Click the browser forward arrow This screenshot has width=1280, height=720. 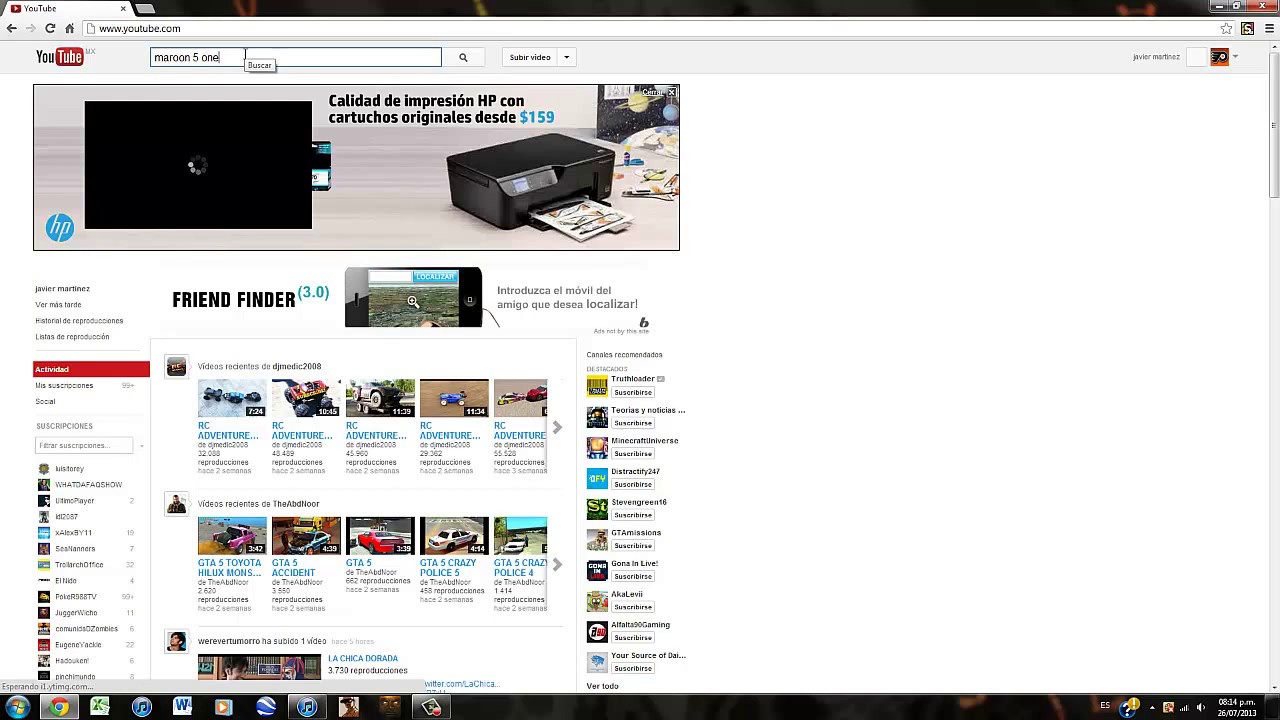point(31,28)
